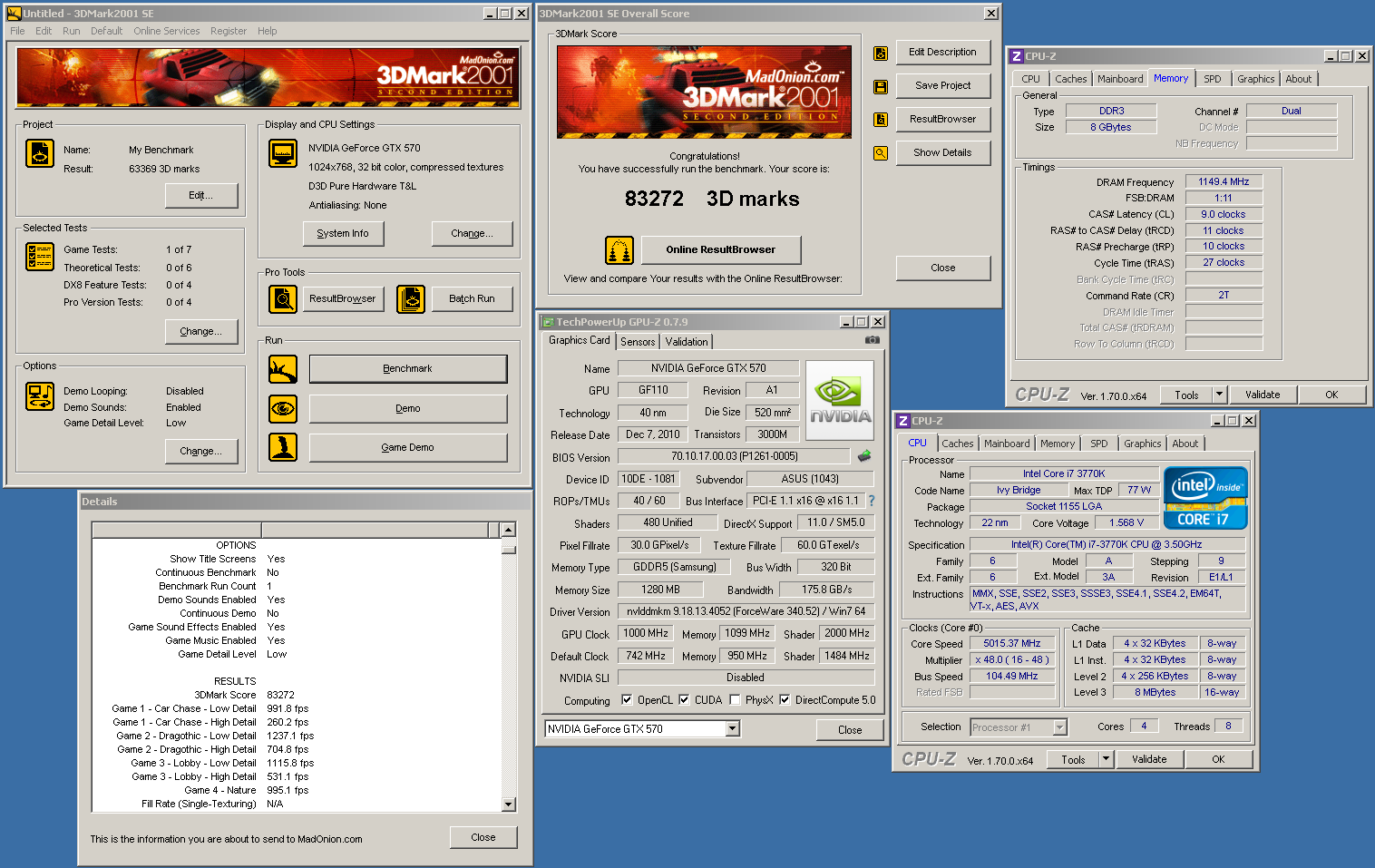Click the Benchmark button to run tests

pos(408,369)
